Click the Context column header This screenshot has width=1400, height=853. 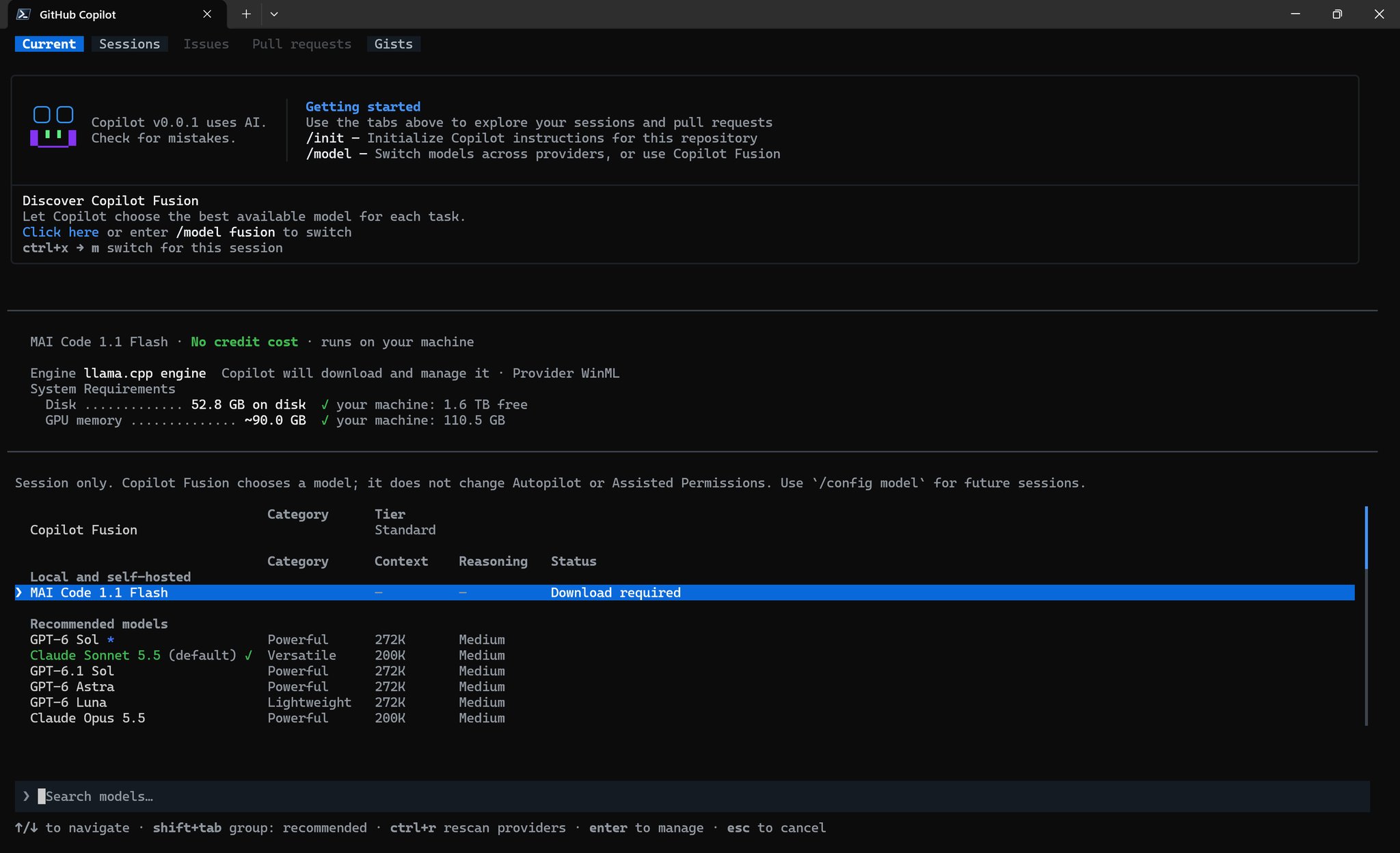pos(401,561)
